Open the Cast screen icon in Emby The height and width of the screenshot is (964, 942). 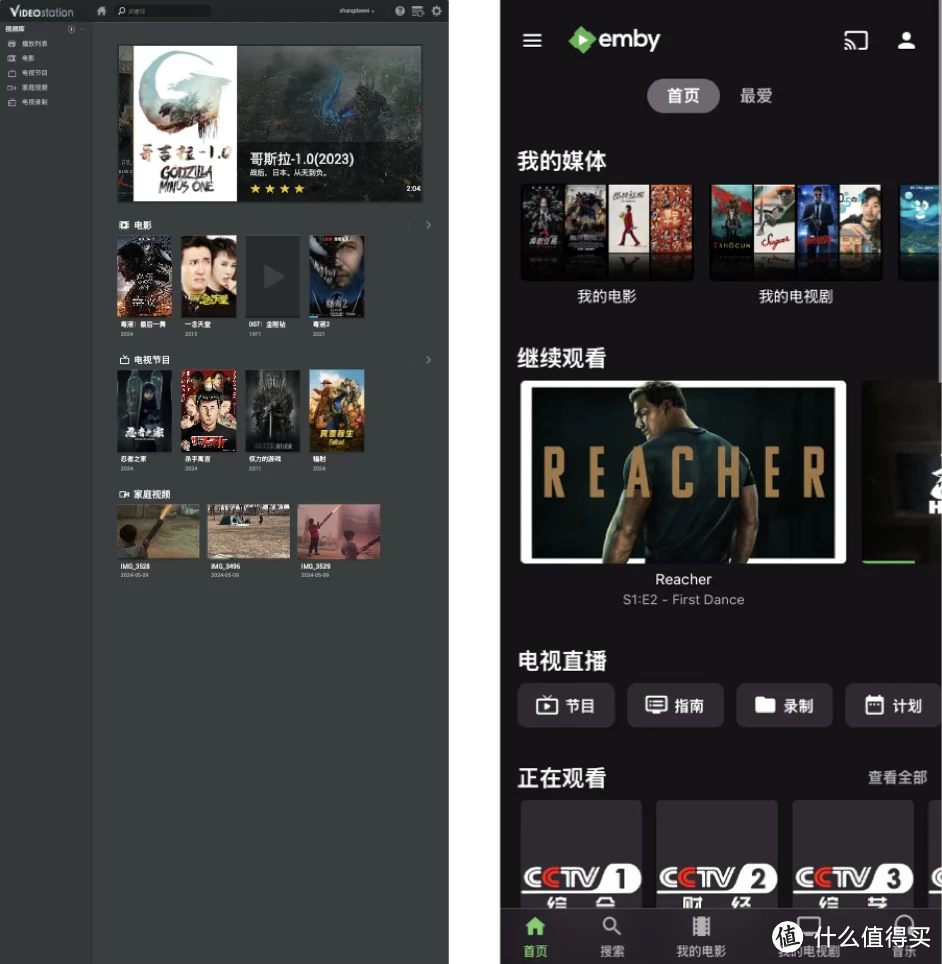856,40
